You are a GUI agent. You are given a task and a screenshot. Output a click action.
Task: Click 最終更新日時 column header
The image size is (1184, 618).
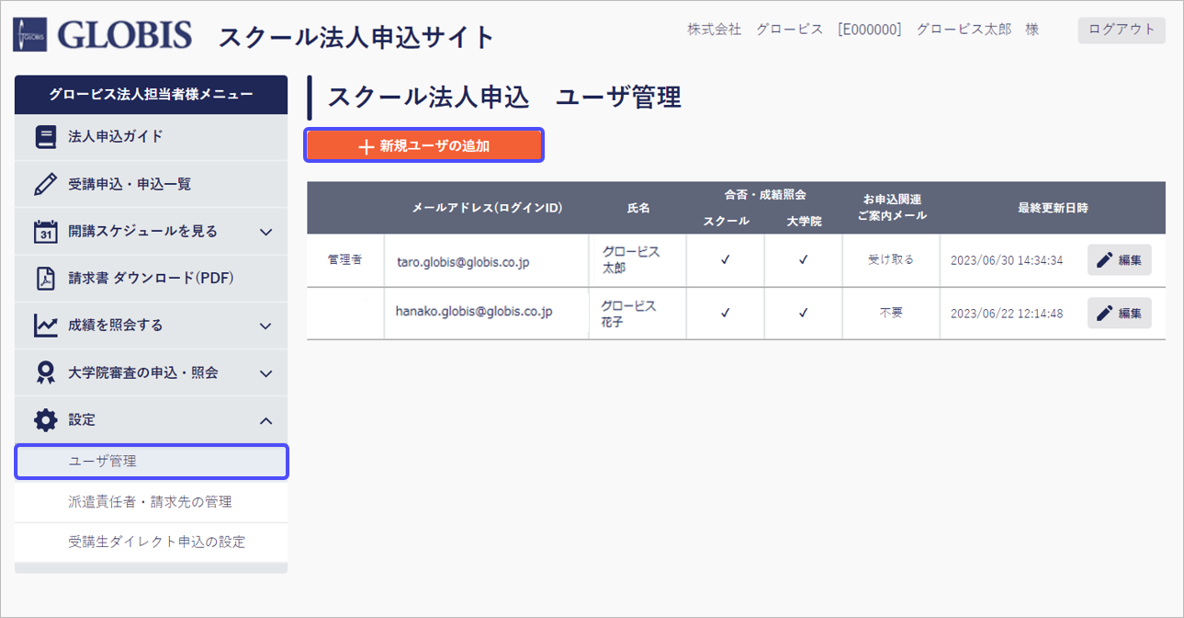coord(1053,208)
